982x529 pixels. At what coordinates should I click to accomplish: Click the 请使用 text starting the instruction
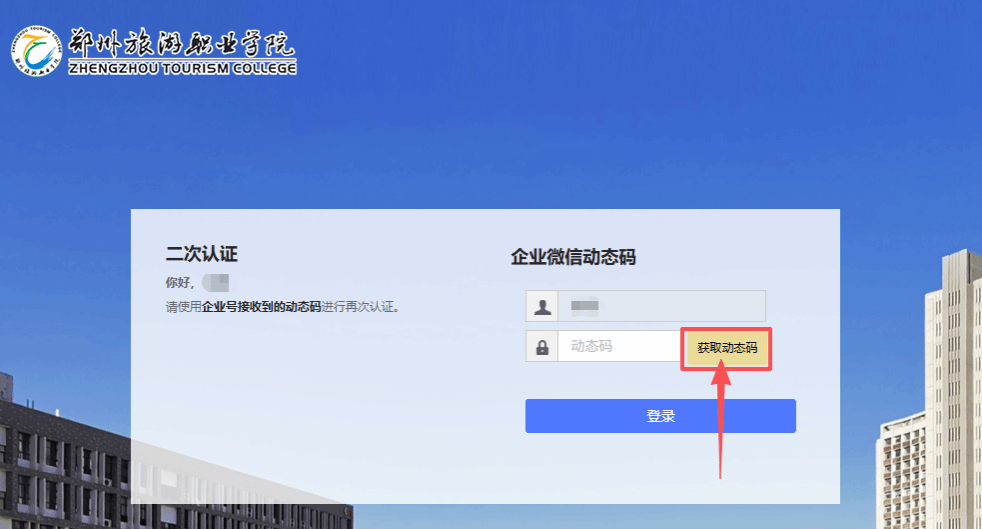[183, 307]
